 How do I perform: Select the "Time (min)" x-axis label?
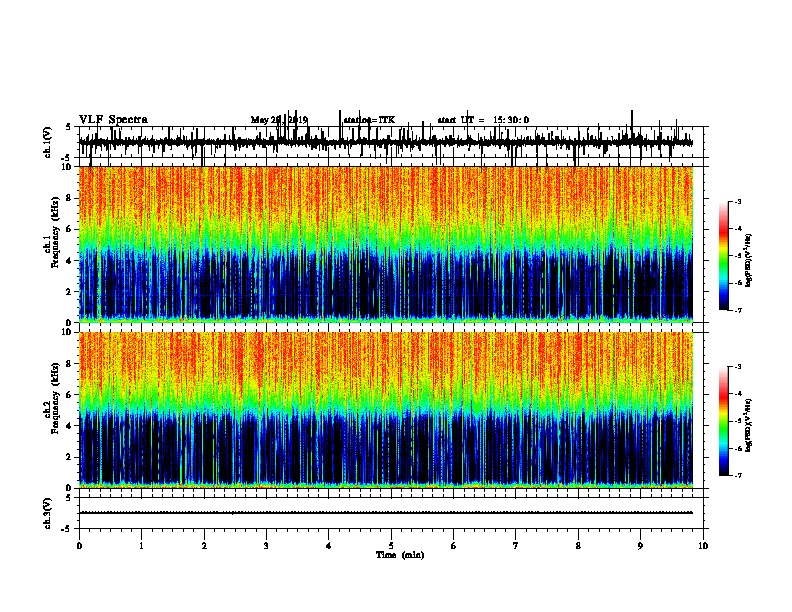[x=400, y=555]
